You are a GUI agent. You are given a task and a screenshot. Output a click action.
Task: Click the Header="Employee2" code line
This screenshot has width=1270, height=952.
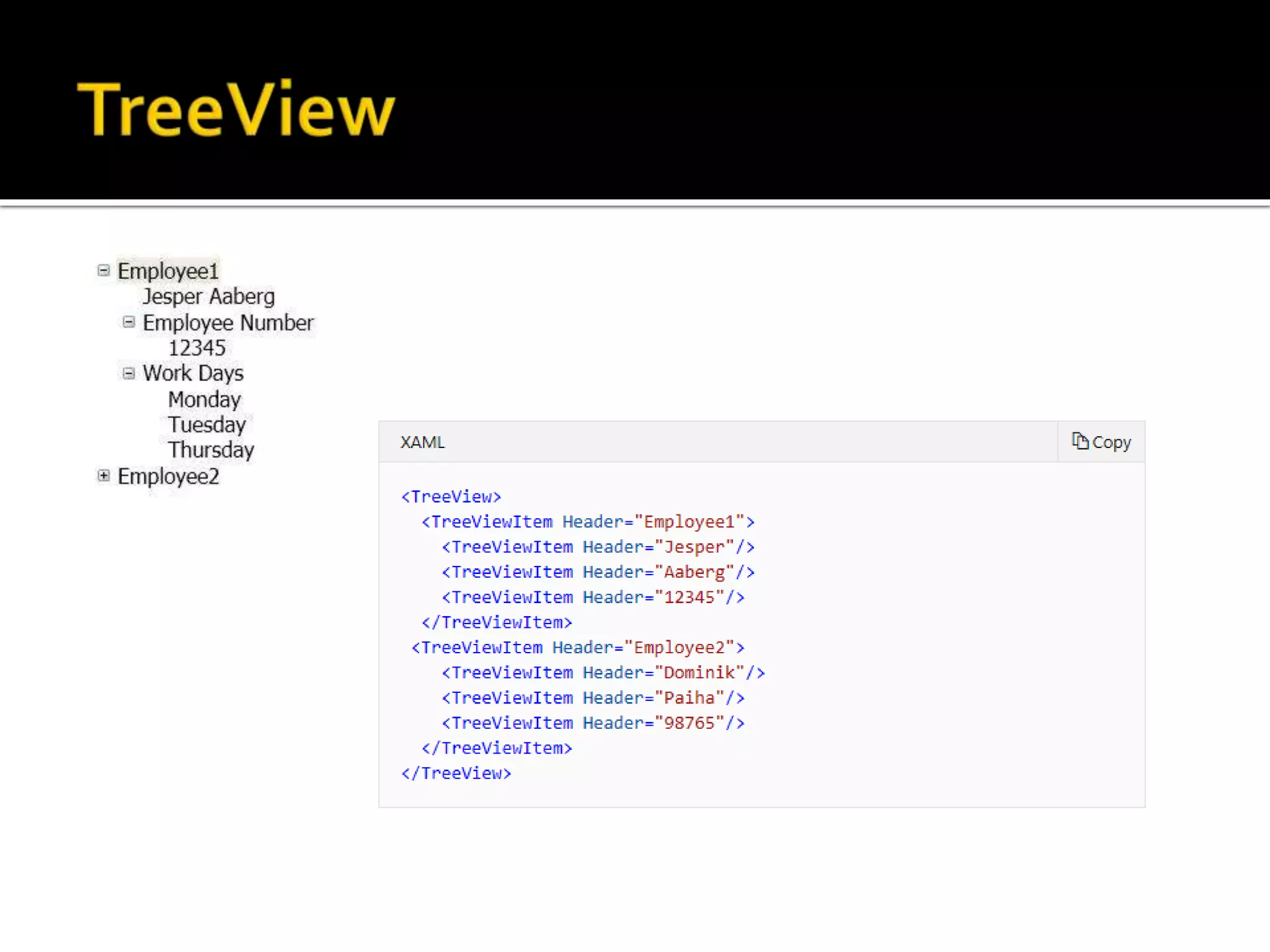pos(578,648)
